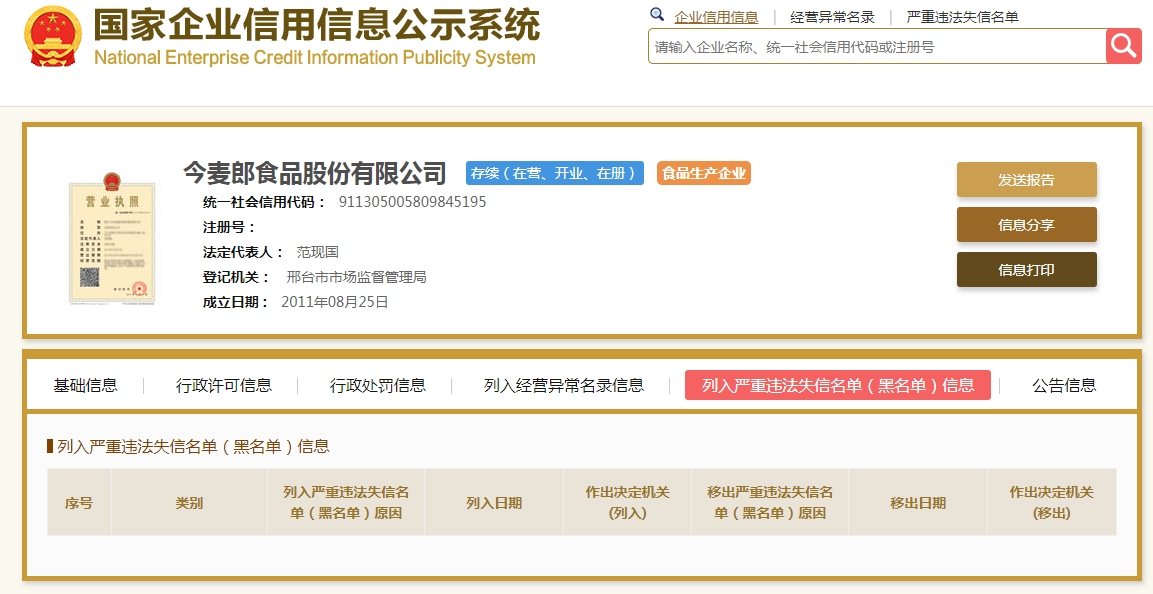Click the 信息打印 button
The image size is (1153, 594).
click(x=1027, y=269)
